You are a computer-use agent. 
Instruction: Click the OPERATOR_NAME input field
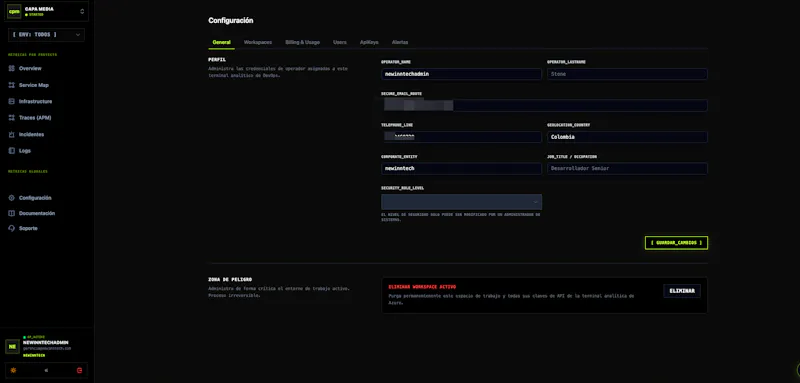coord(461,74)
